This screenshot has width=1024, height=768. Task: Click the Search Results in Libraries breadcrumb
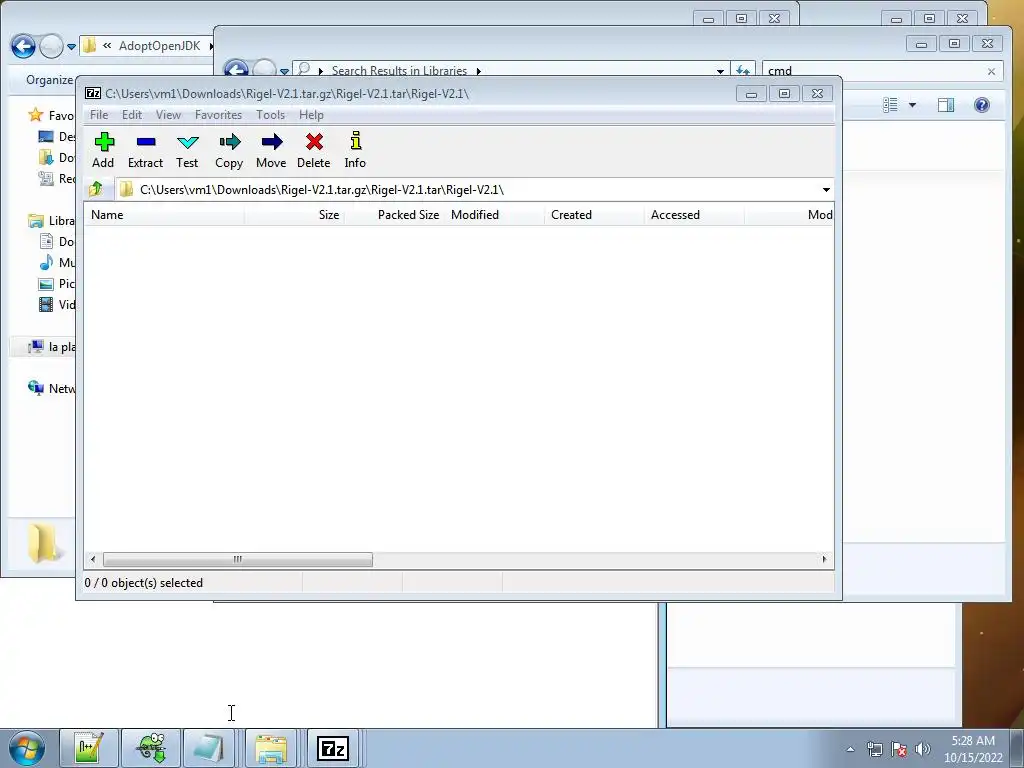[x=399, y=71]
